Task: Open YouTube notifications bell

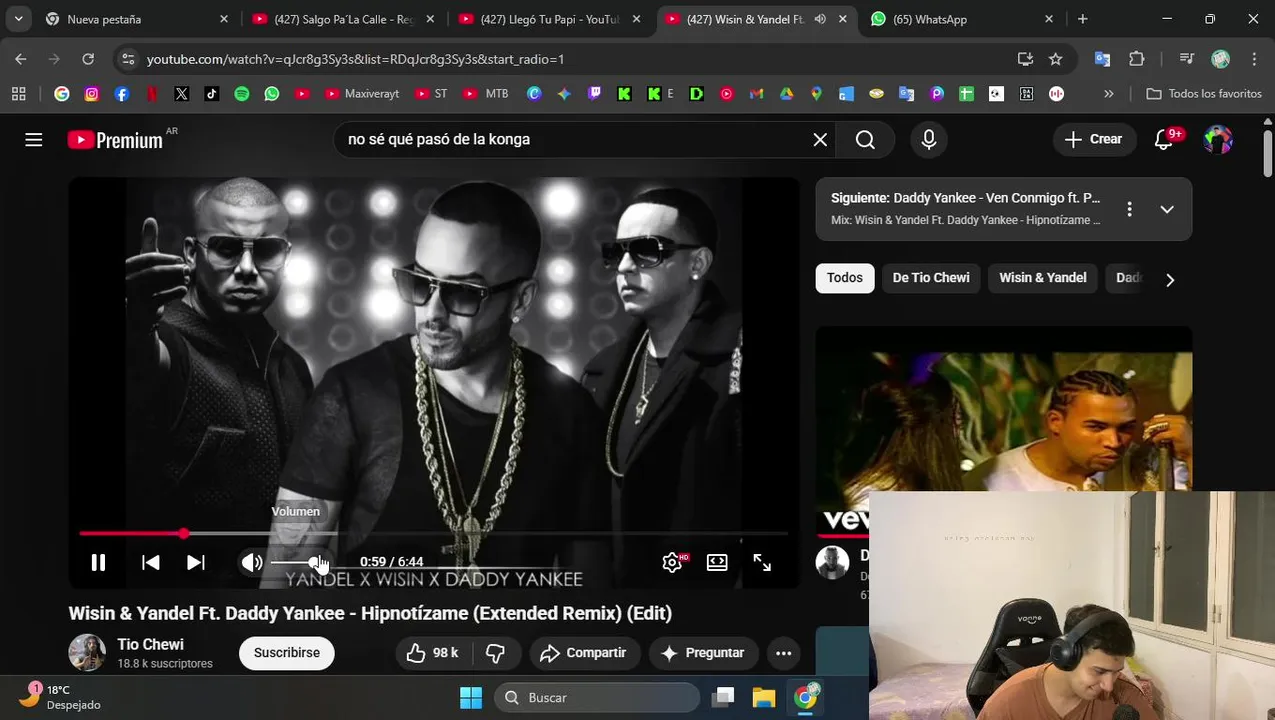Action: pyautogui.click(x=1164, y=139)
